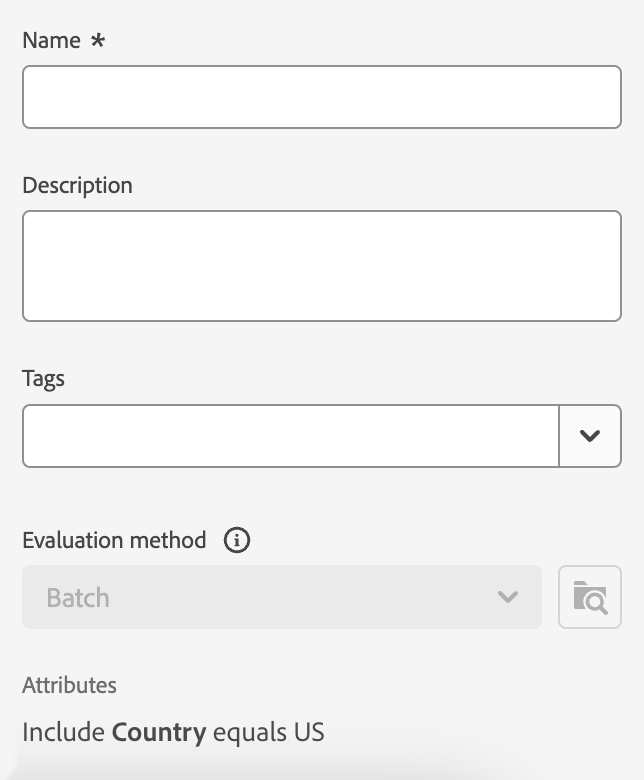Click the Batch text in disabled dropdown
644x780 pixels.
point(78,598)
